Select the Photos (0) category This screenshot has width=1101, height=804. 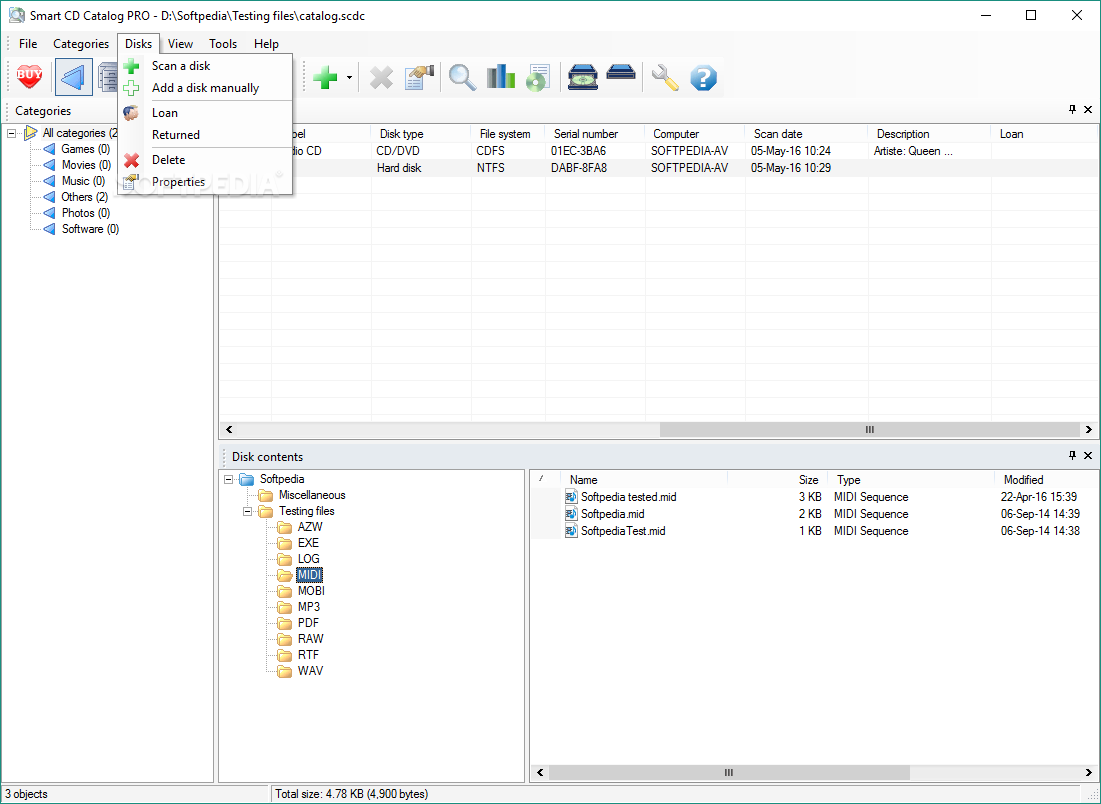point(86,213)
